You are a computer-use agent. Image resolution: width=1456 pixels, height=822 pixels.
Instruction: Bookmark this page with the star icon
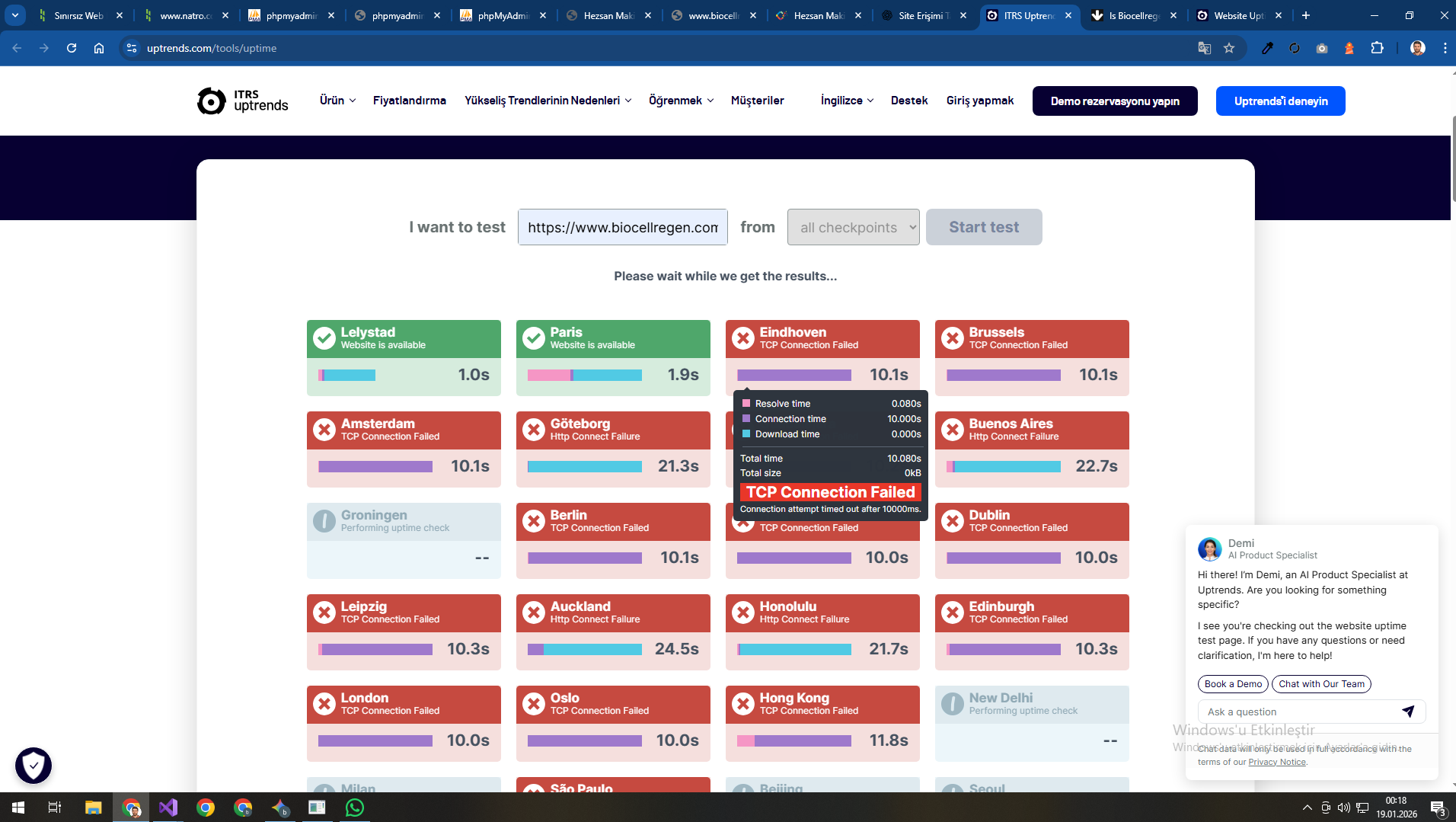pyautogui.click(x=1229, y=48)
